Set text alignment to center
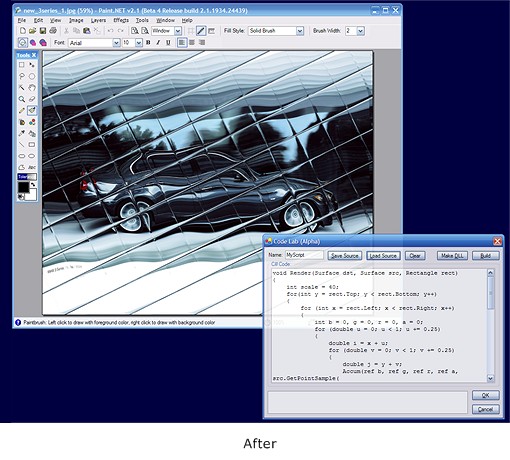 [x=192, y=43]
